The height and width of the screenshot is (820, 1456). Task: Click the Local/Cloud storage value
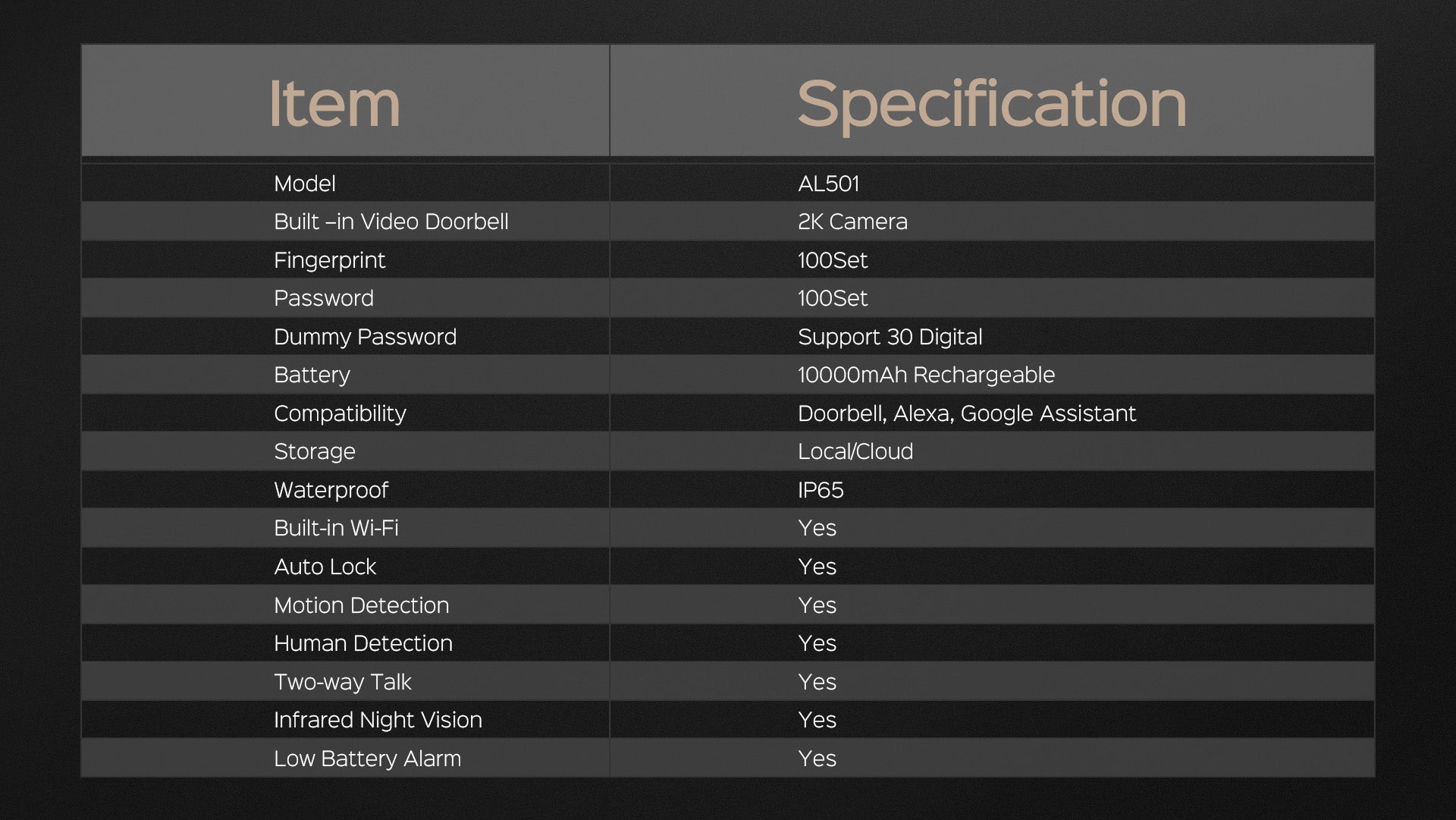coord(855,451)
